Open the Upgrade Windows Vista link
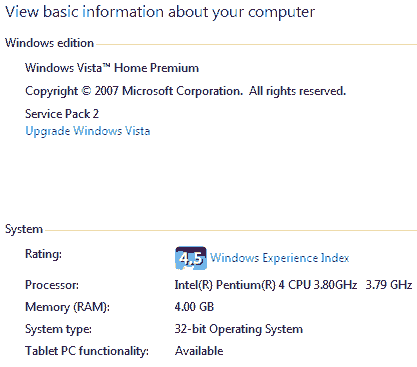The width and height of the screenshot is (417, 367). coord(88,131)
